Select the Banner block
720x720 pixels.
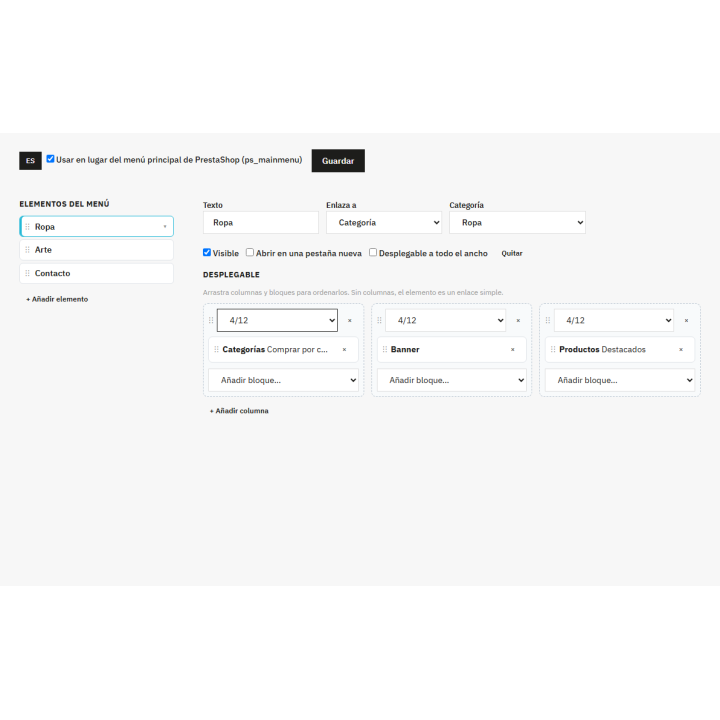pyautogui.click(x=452, y=349)
